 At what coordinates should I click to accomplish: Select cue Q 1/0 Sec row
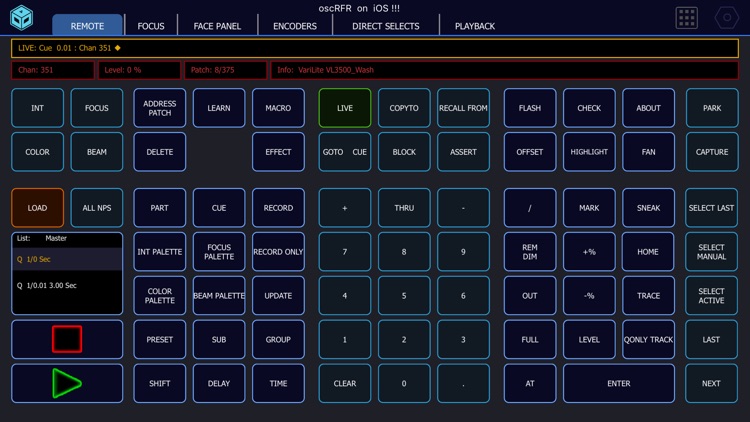pyautogui.click(x=67, y=259)
